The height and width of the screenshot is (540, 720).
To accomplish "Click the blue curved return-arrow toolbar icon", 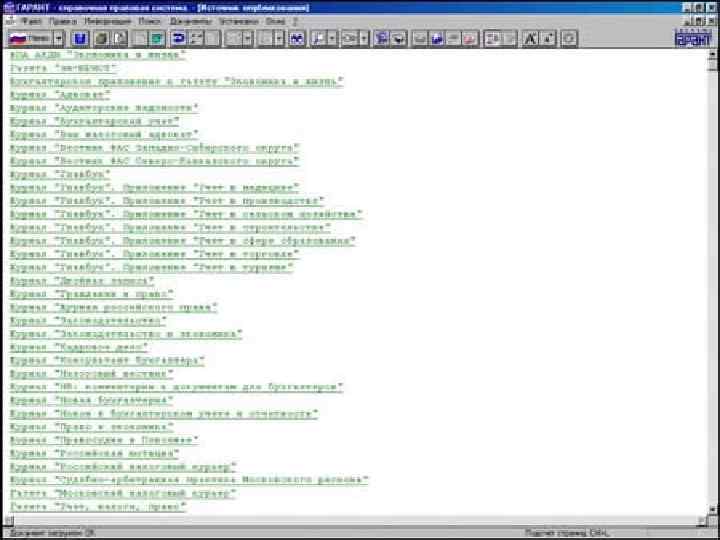I will [x=178, y=39].
